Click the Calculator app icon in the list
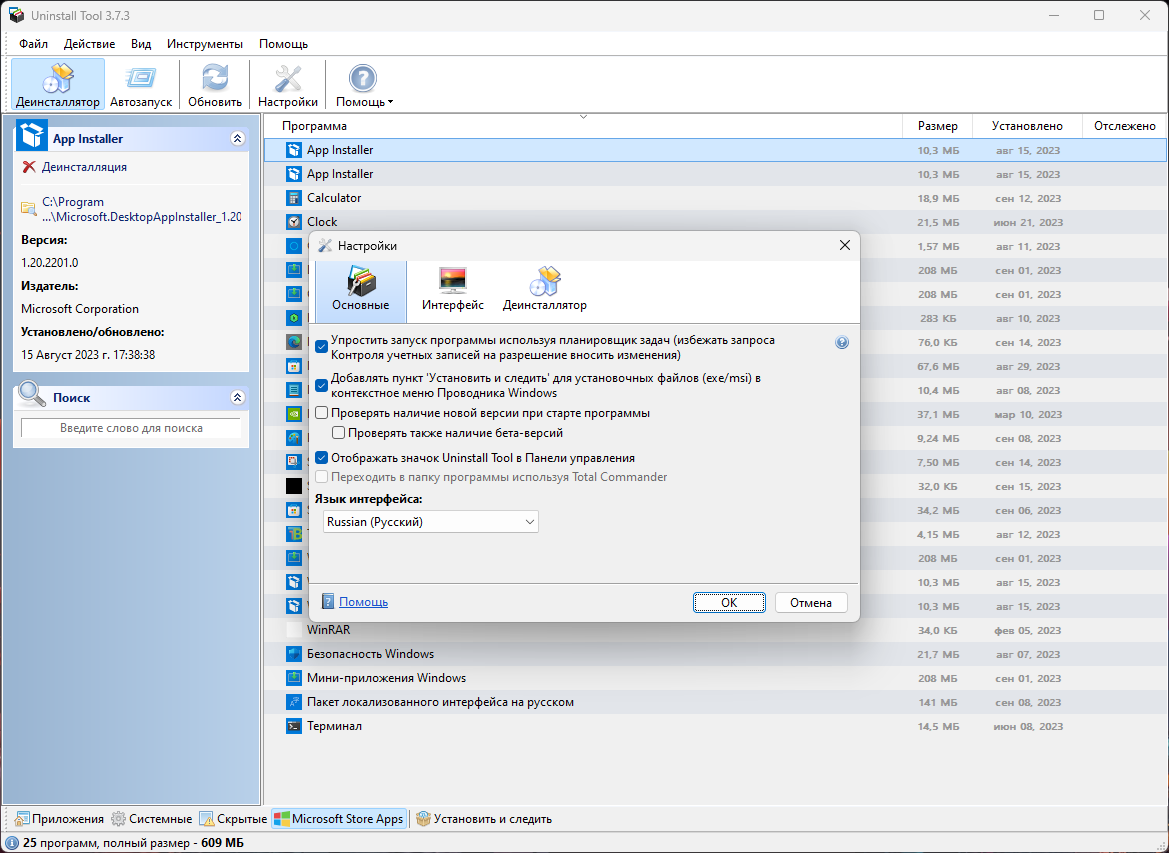1169x853 pixels. click(x=294, y=198)
